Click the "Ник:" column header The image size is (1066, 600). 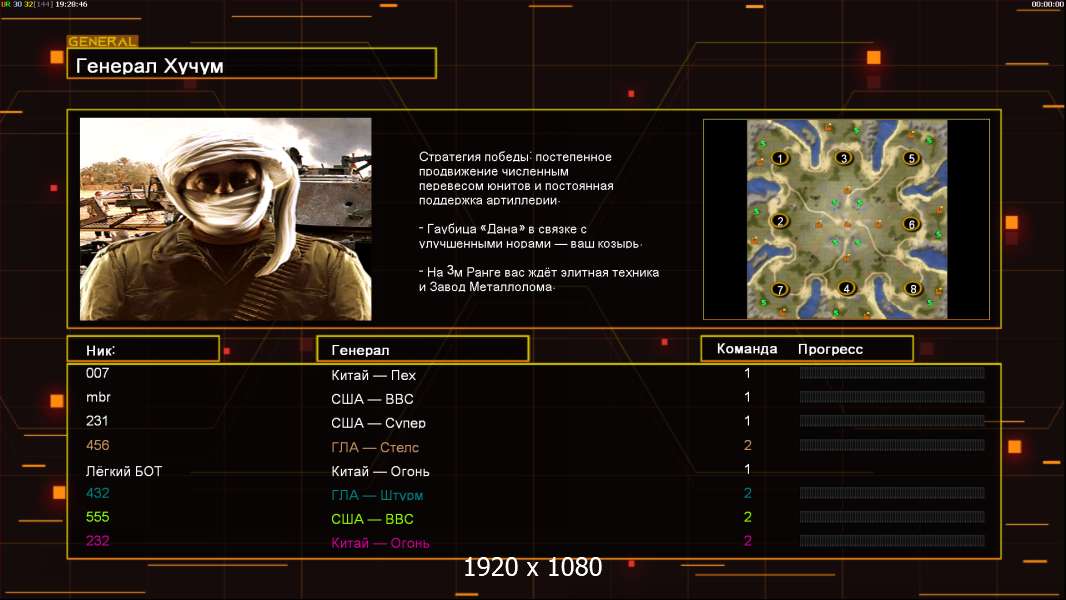[x=143, y=349]
